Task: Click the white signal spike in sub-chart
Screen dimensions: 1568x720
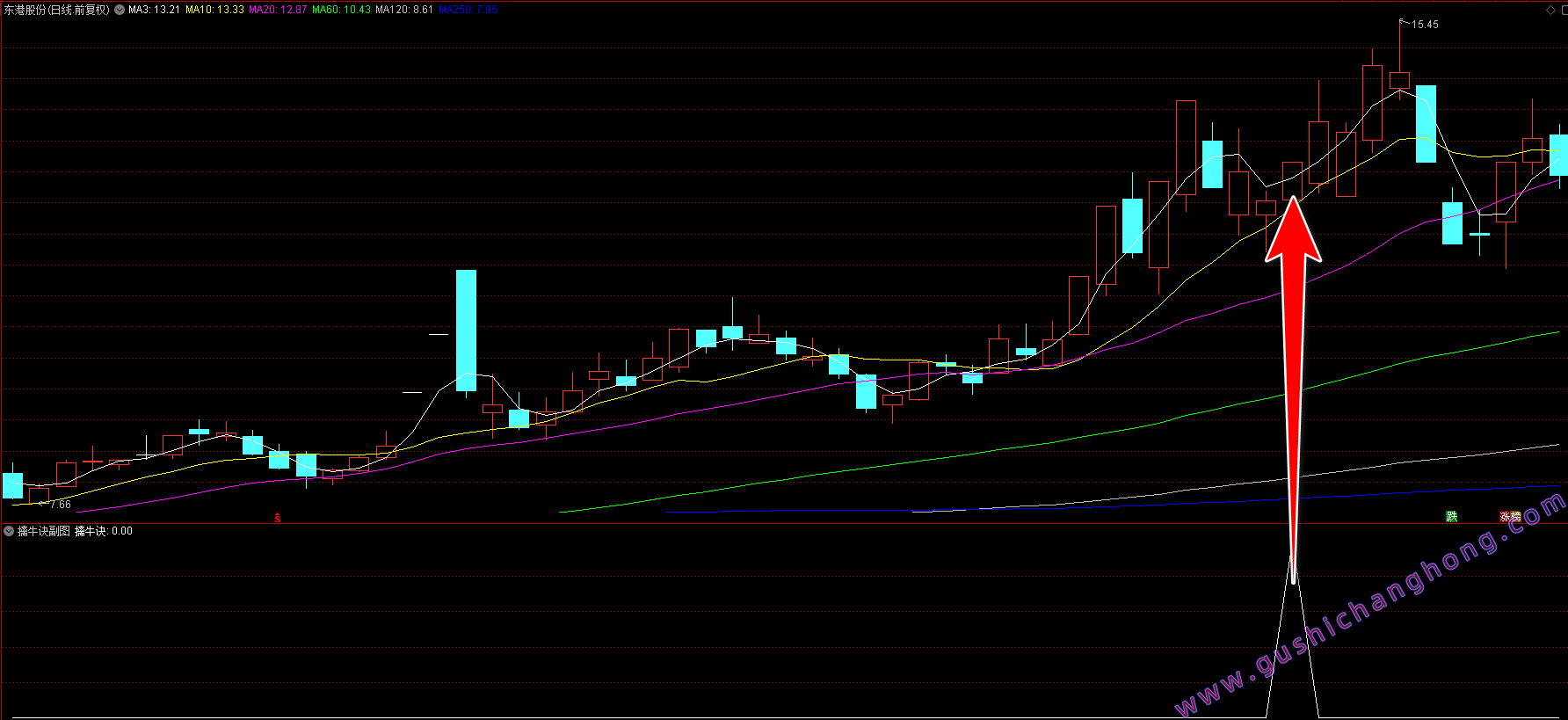Action: [1292, 637]
